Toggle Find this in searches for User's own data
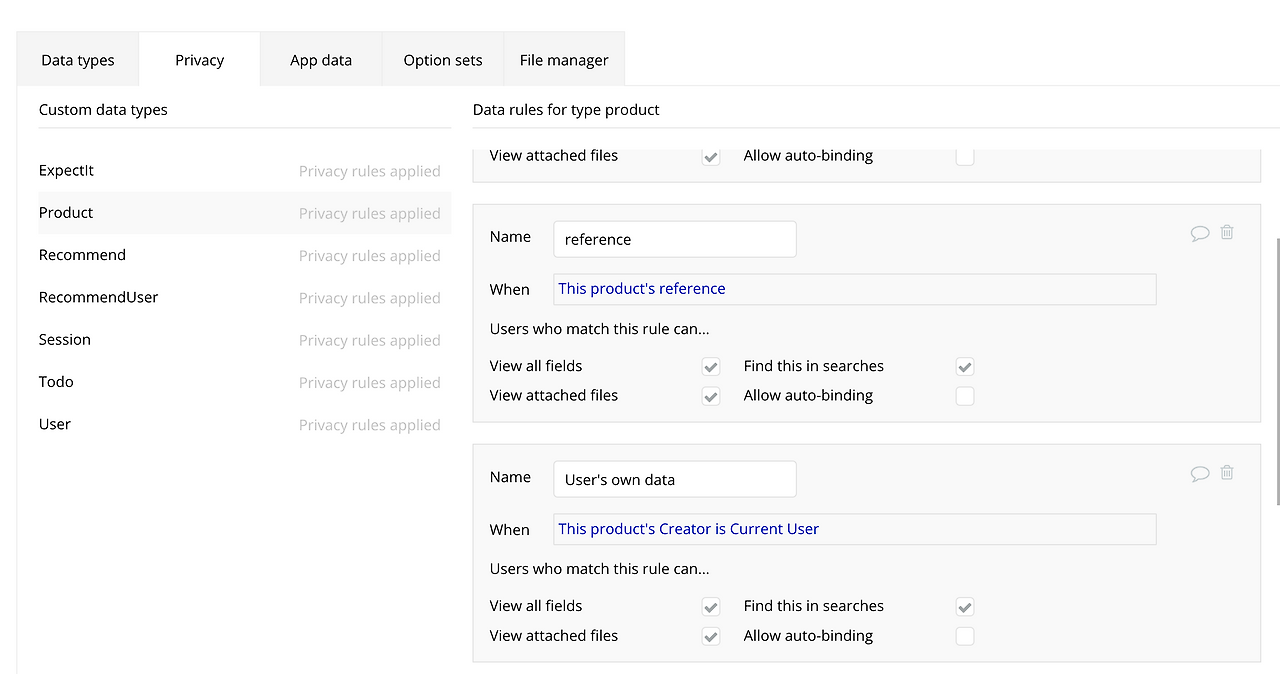Viewport: 1280px width, 674px height. tap(965, 606)
